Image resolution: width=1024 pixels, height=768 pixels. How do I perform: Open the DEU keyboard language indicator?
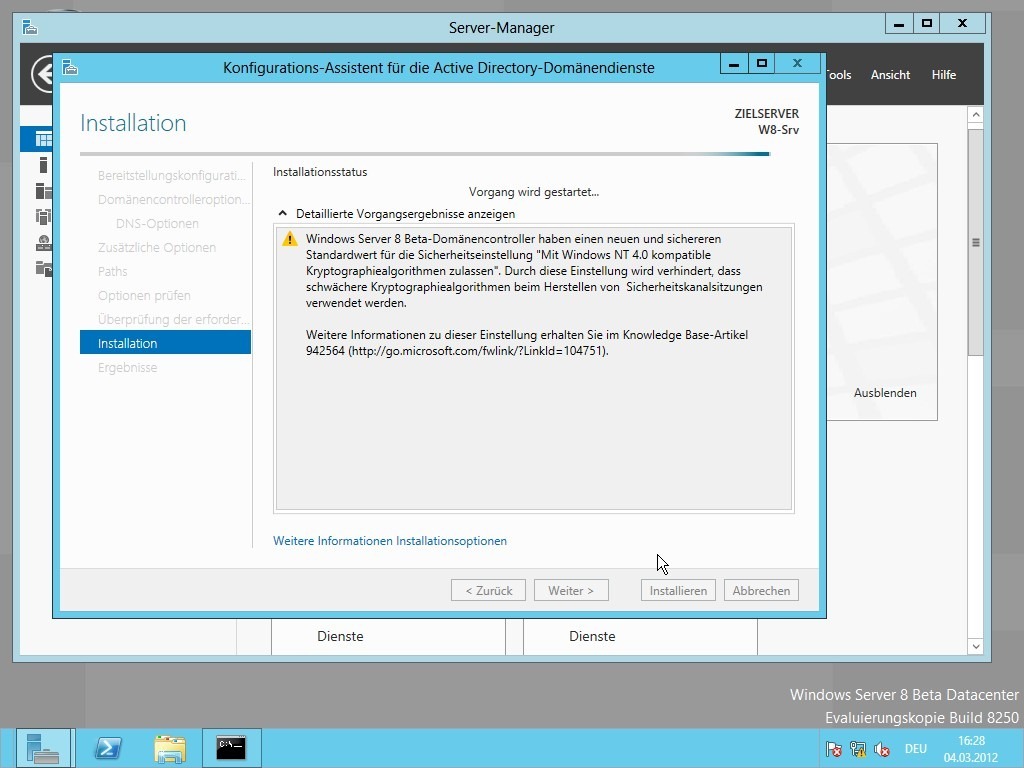click(916, 749)
